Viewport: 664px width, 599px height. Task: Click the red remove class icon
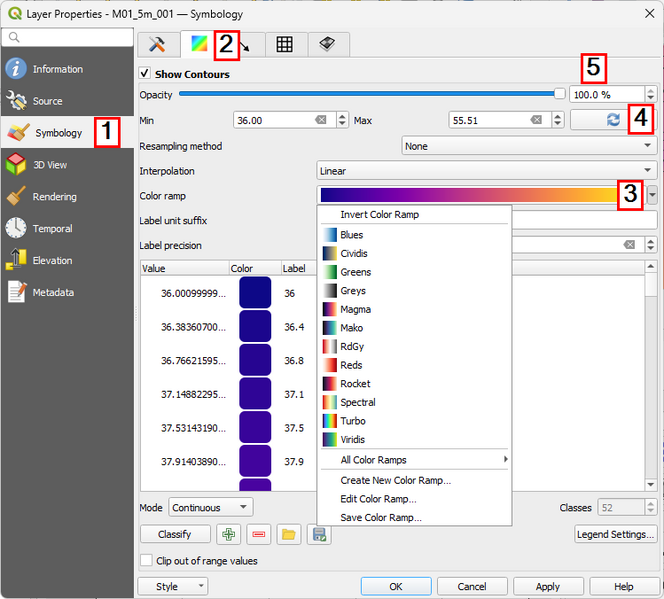coord(259,534)
